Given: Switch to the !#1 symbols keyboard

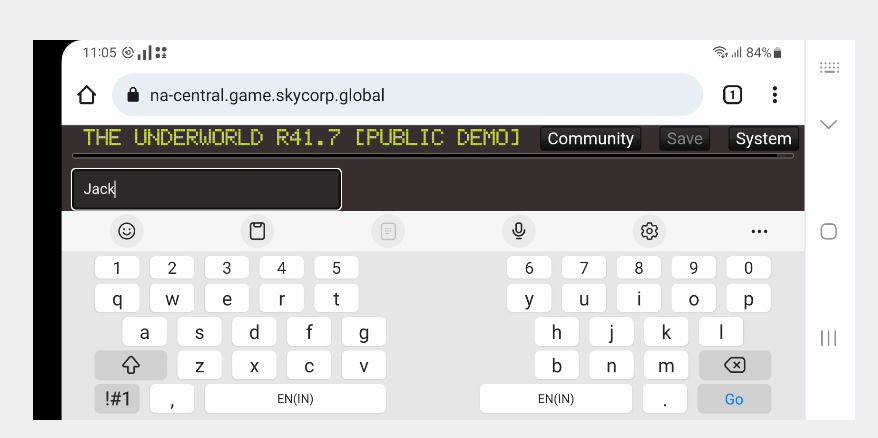Looking at the screenshot, I should [x=117, y=399].
